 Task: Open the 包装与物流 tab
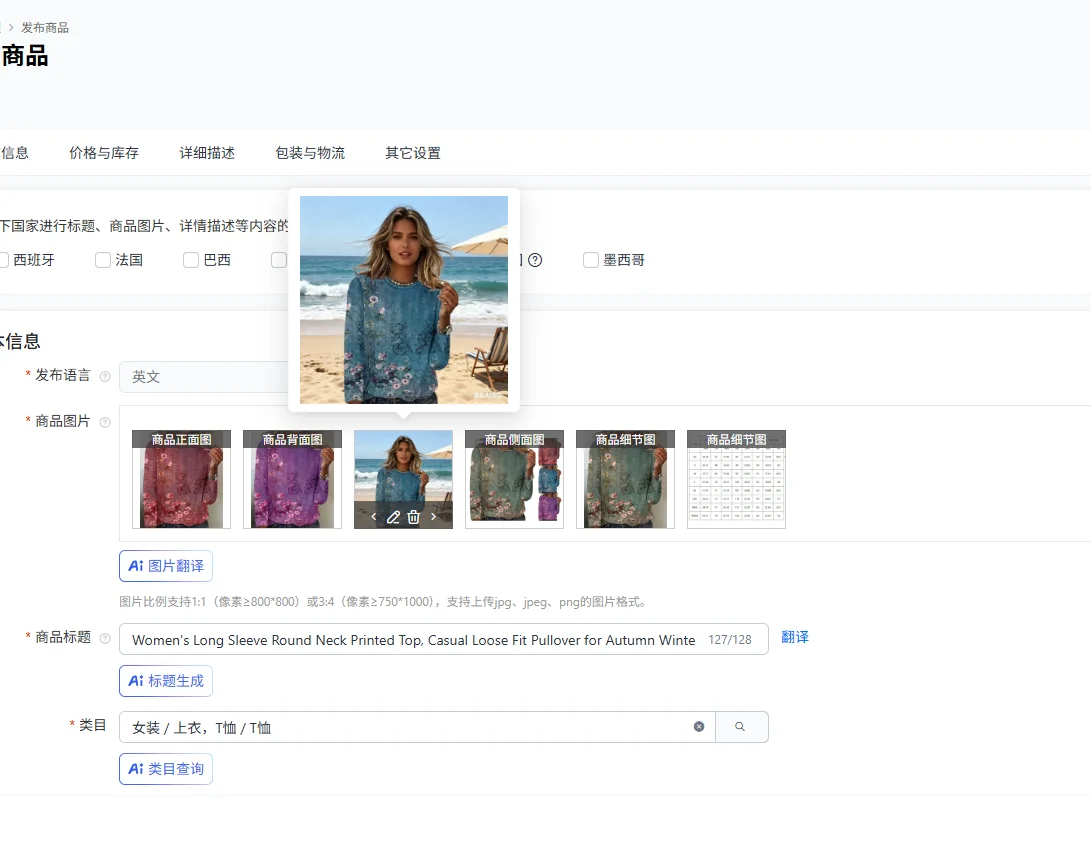click(310, 153)
